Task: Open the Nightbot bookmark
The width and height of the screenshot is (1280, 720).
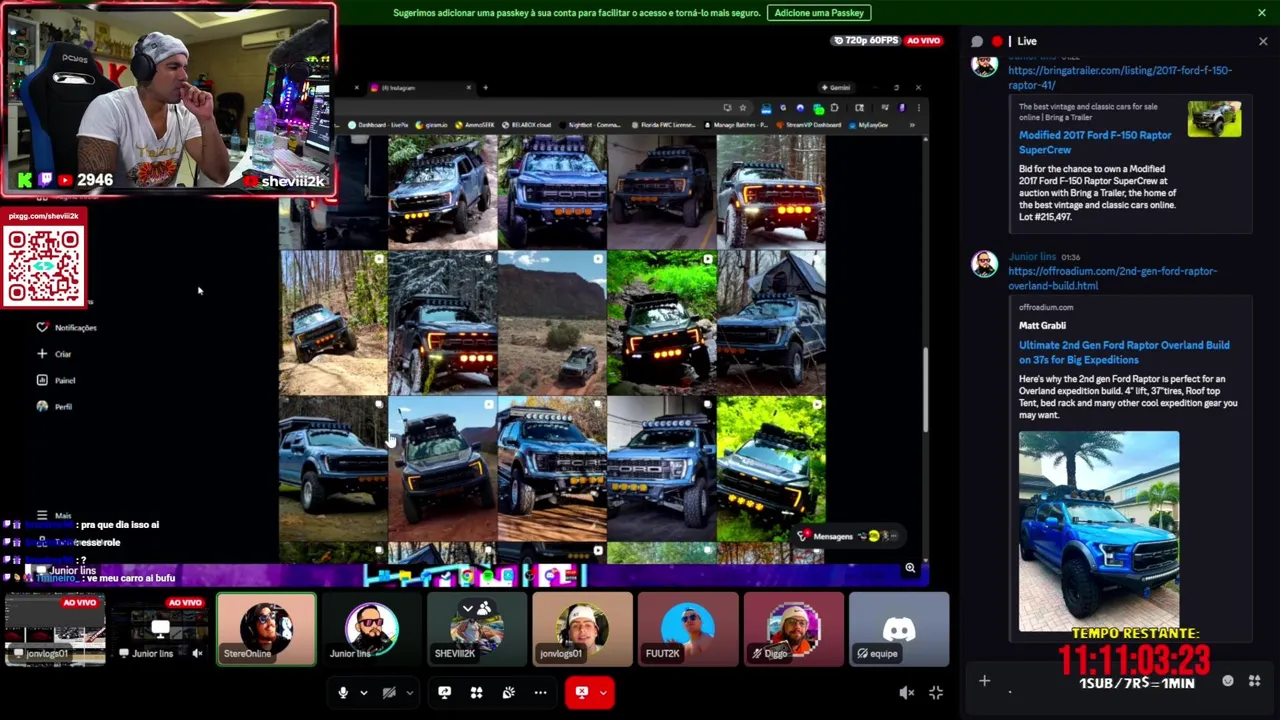Action: [x=591, y=125]
